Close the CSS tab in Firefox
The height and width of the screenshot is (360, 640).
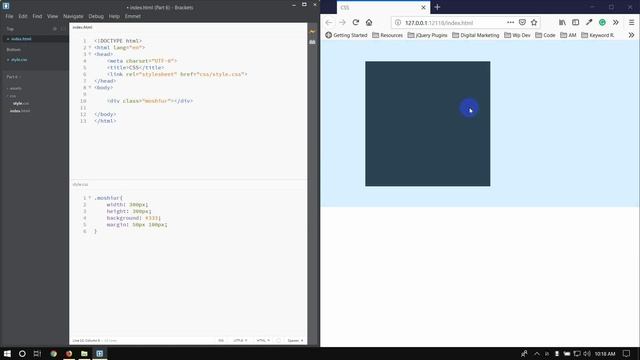tap(423, 7)
